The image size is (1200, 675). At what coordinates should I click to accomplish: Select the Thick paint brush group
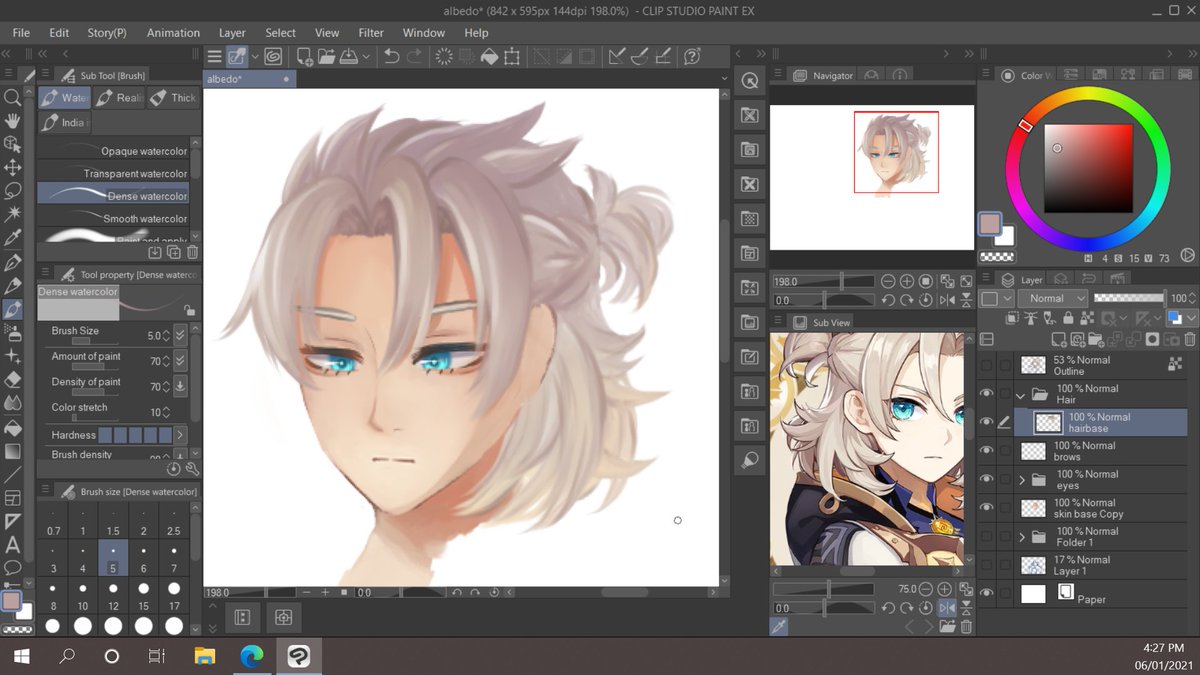coord(173,98)
